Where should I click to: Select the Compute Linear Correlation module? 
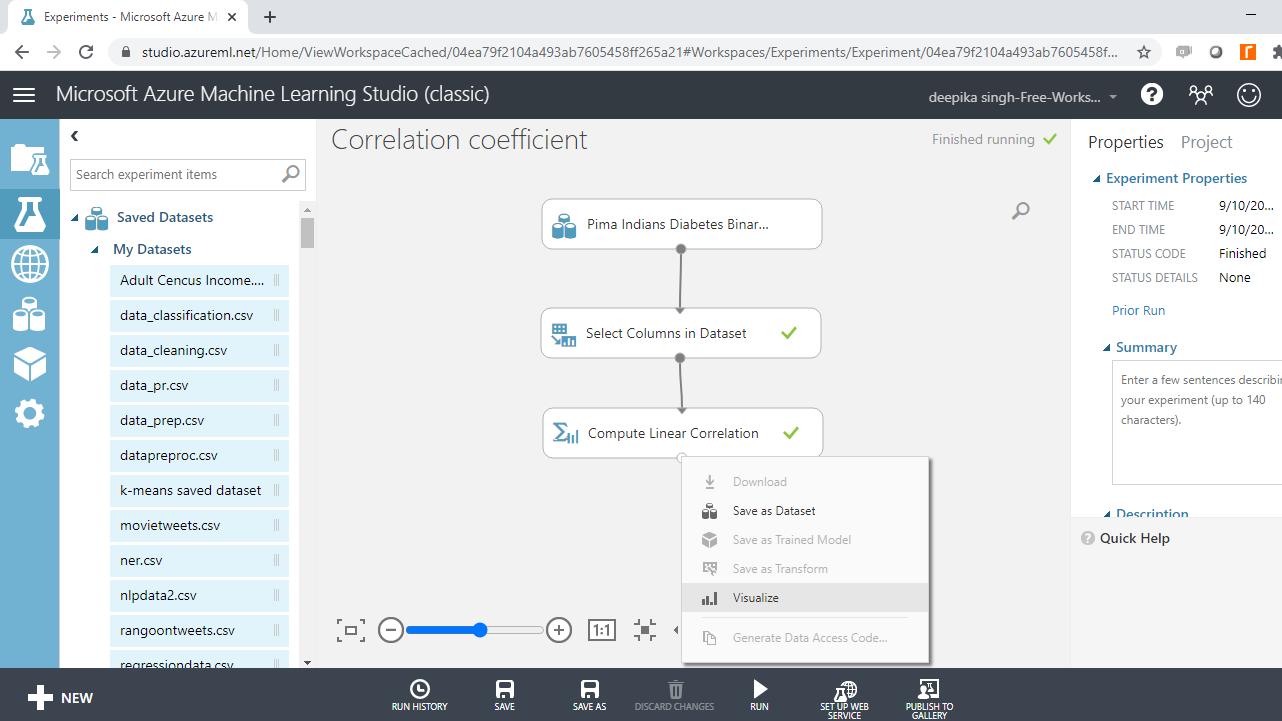click(683, 433)
